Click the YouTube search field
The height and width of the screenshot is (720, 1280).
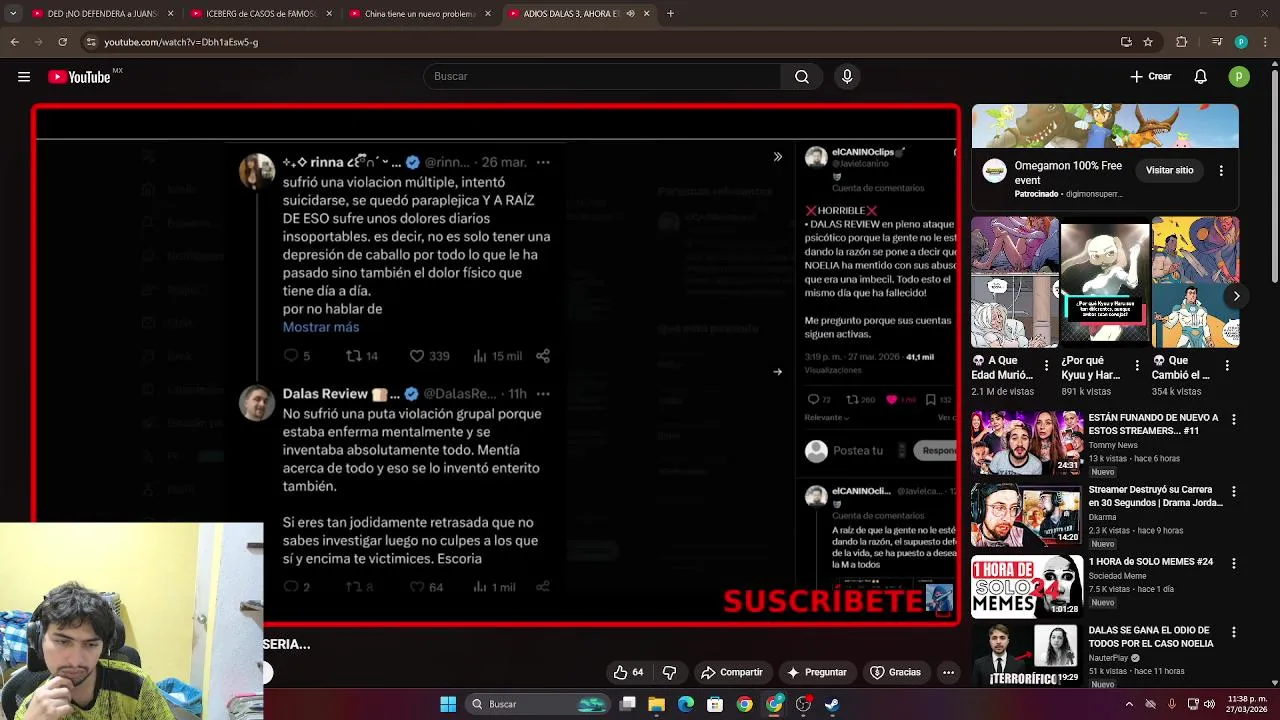603,77
